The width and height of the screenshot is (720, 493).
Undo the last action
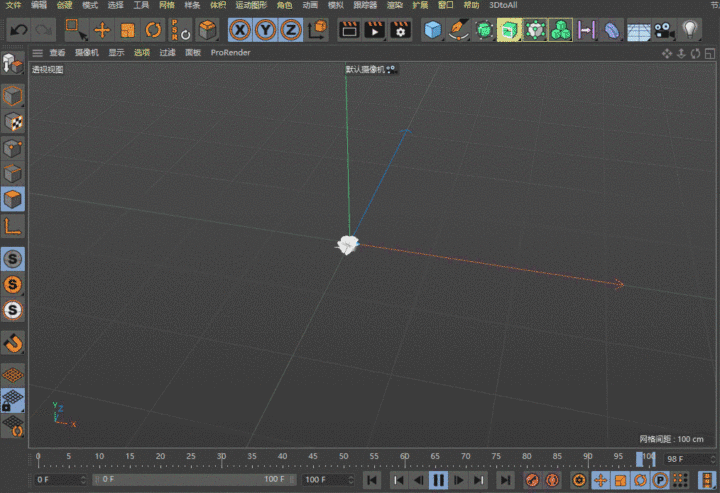coord(19,30)
